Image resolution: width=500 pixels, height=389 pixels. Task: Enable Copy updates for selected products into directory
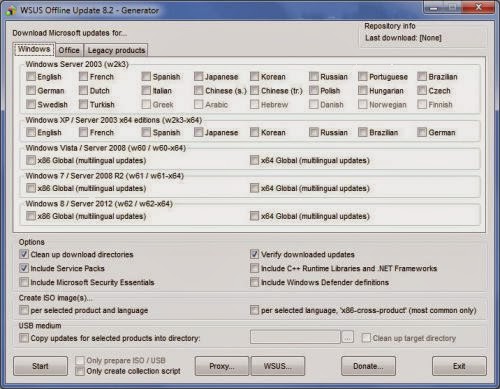click(x=24, y=338)
